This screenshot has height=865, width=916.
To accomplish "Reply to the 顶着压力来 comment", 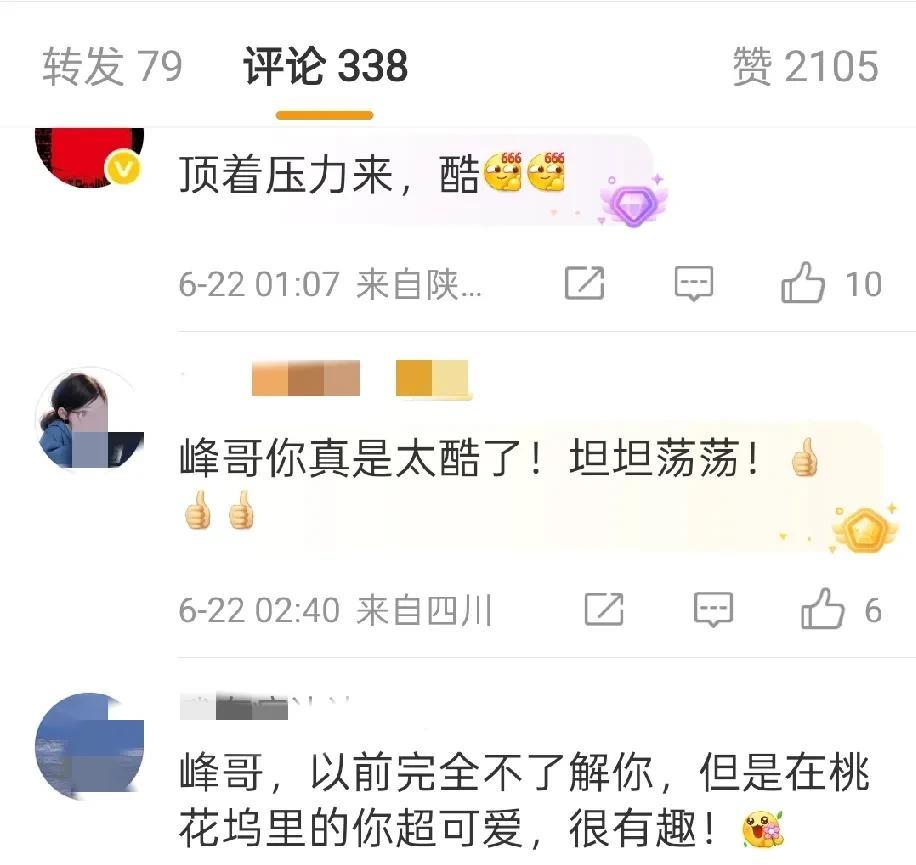I will (693, 283).
